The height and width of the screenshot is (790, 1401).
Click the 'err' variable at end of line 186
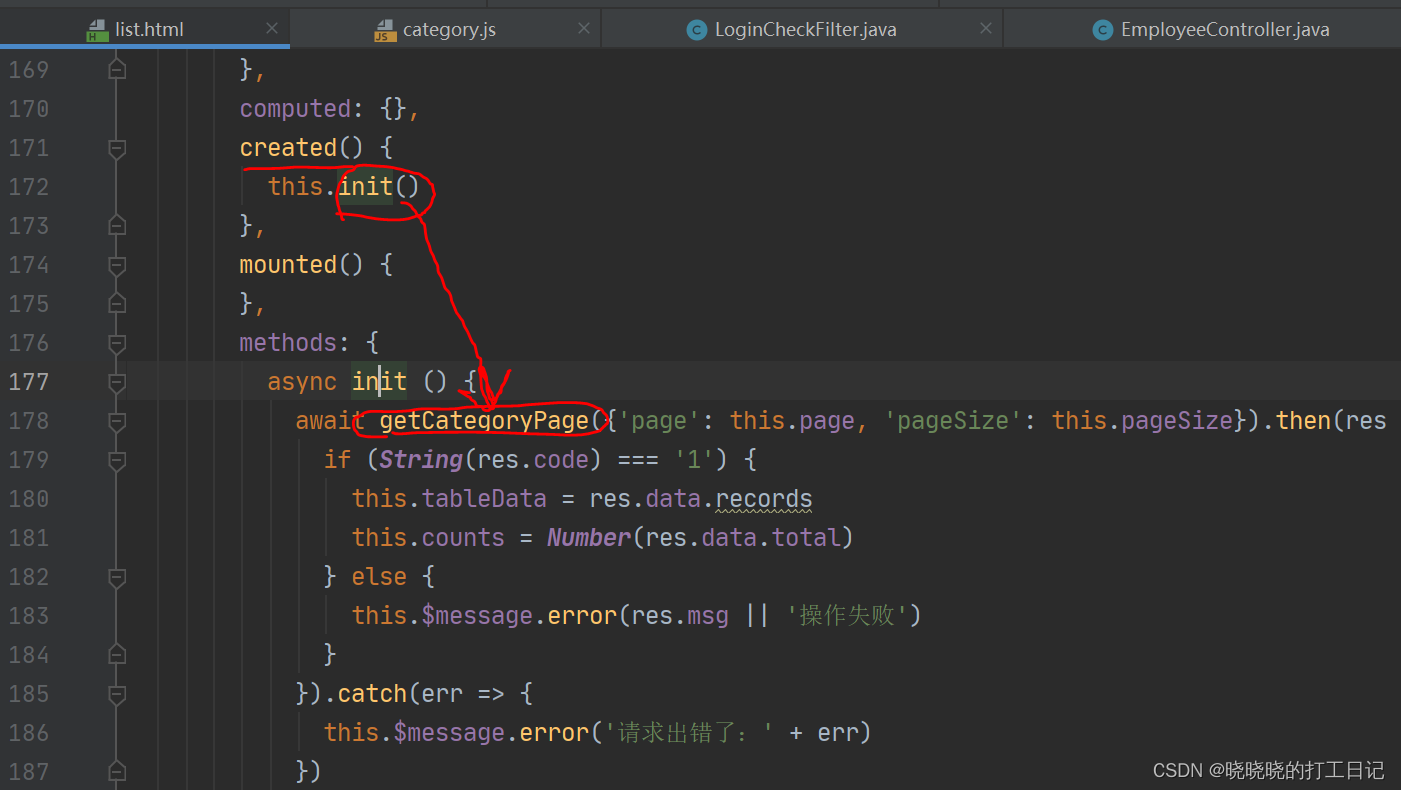click(838, 733)
